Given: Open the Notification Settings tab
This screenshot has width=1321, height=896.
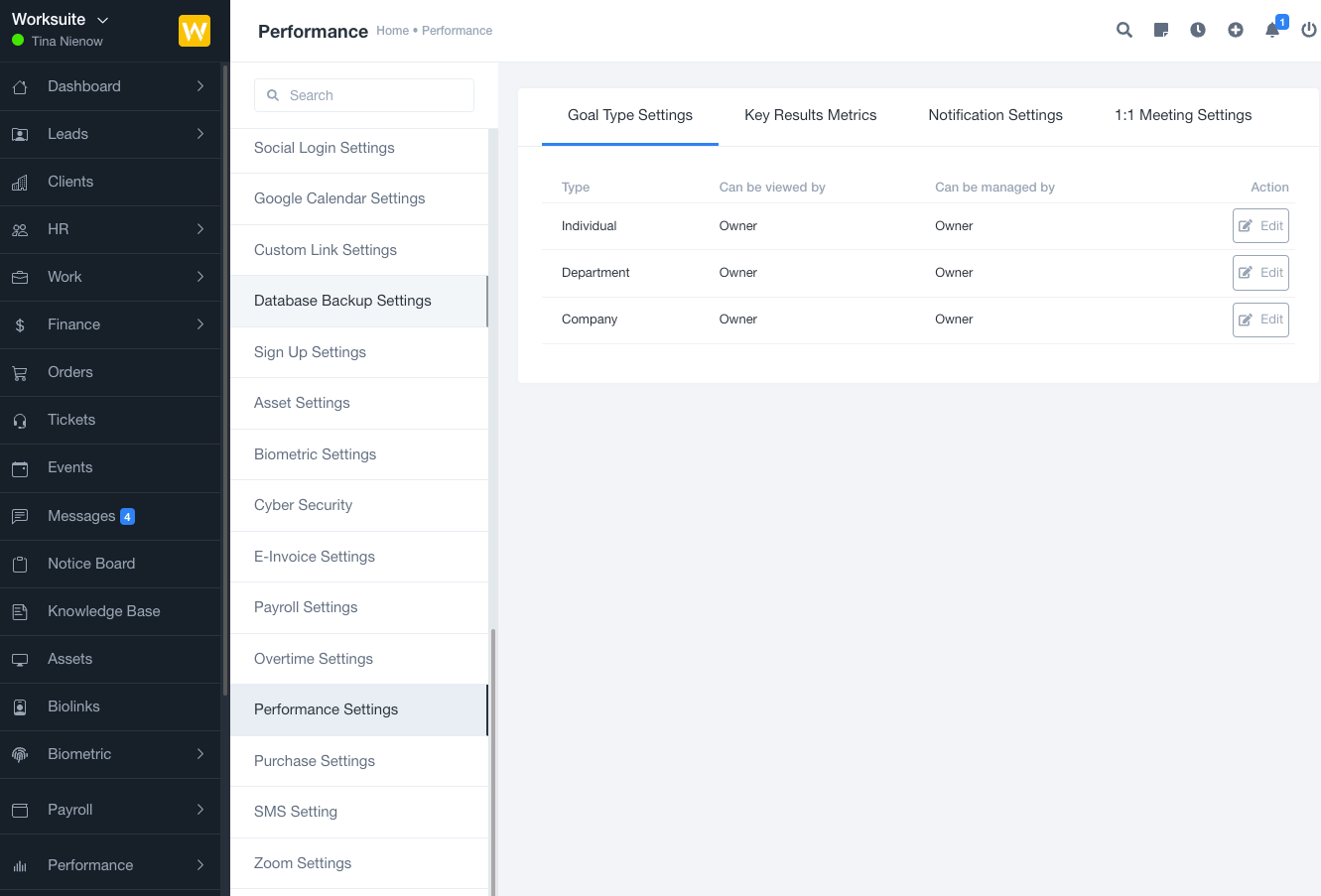Looking at the screenshot, I should 994,115.
